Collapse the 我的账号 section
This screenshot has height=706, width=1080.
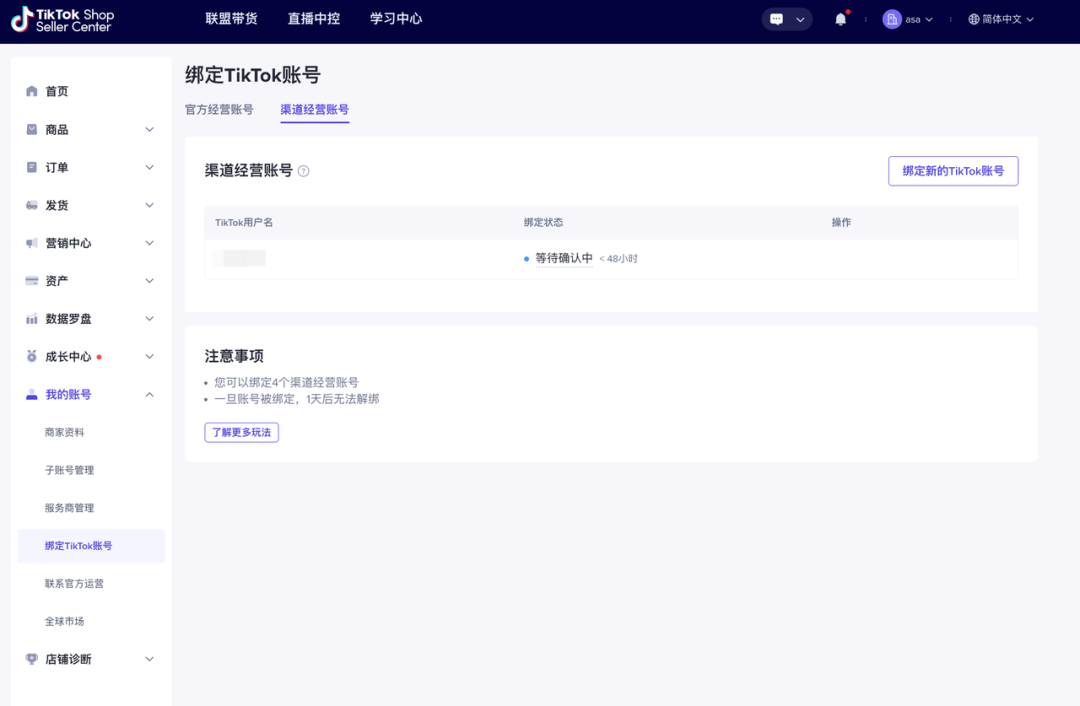(149, 394)
